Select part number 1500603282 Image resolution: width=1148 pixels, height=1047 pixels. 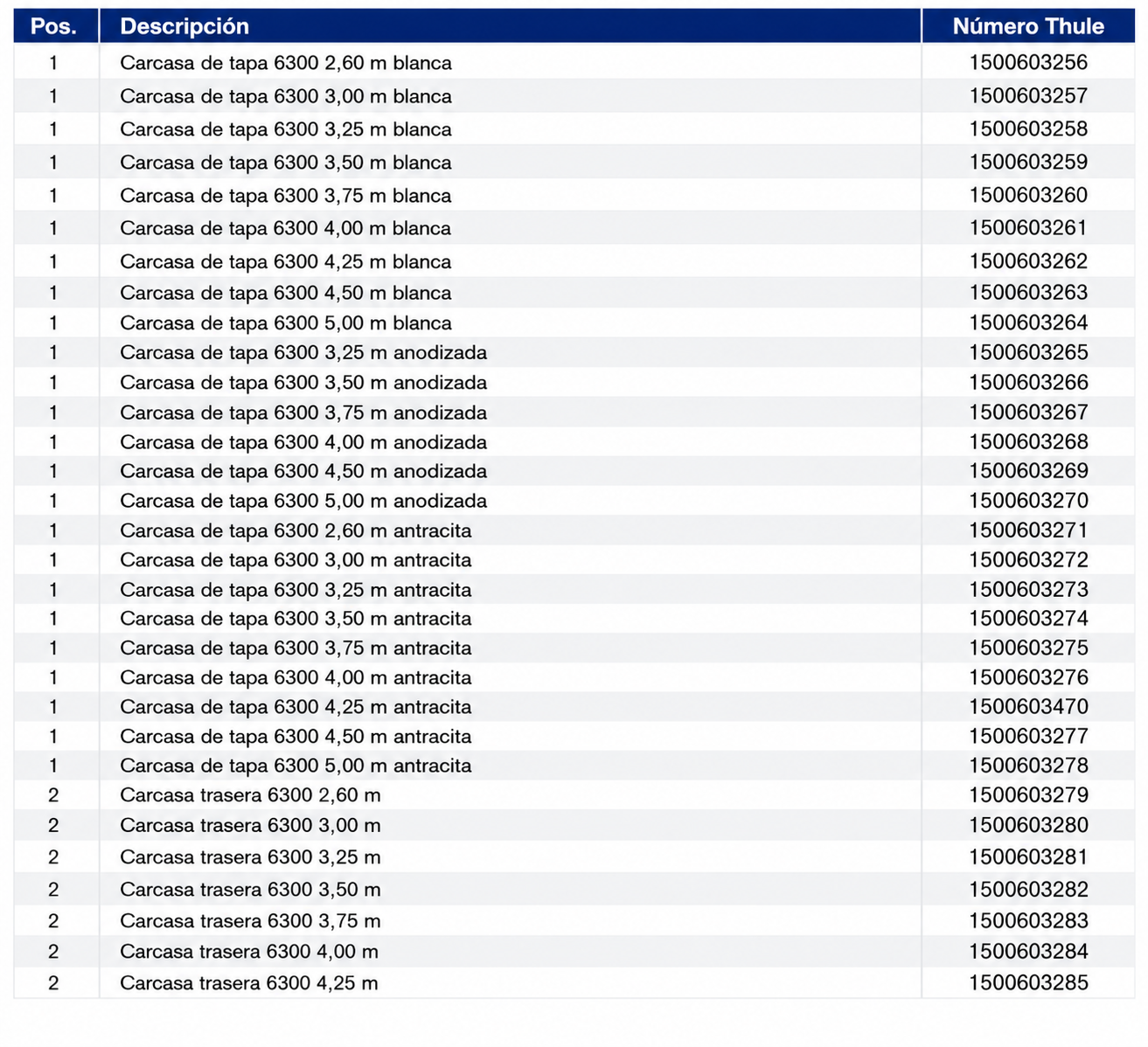(x=1028, y=889)
